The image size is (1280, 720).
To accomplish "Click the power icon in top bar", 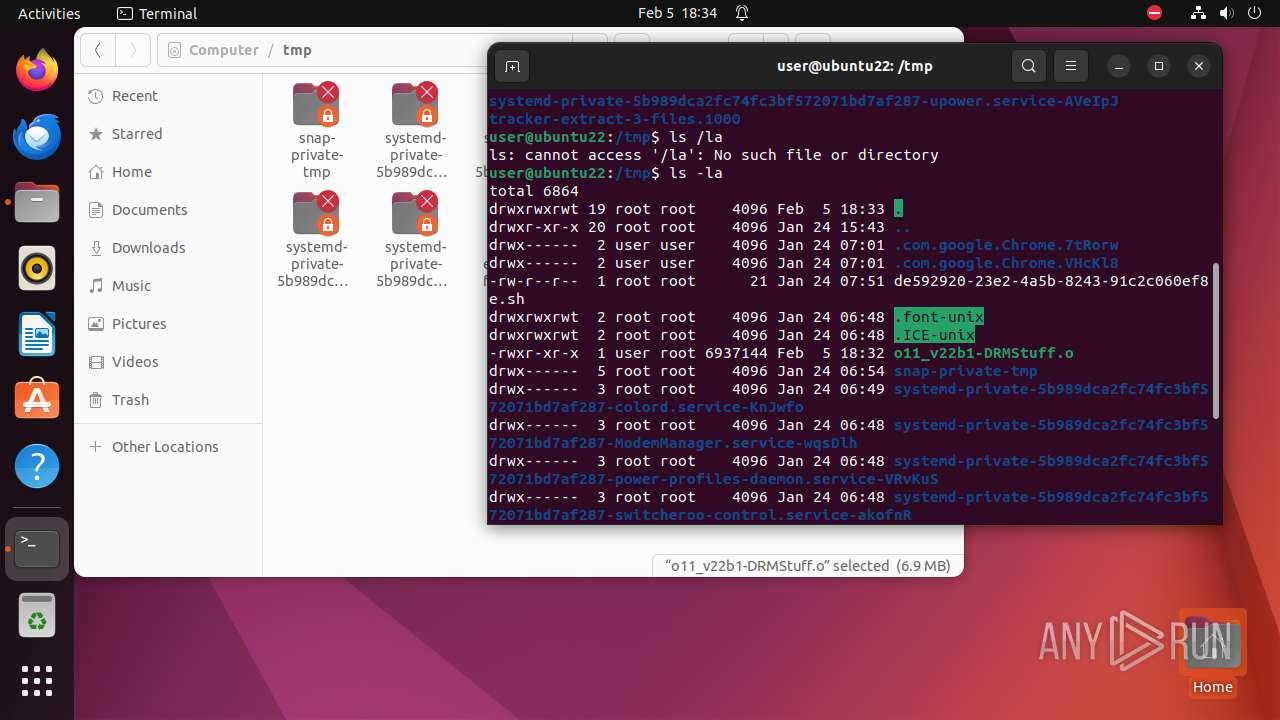I will pos(1254,13).
